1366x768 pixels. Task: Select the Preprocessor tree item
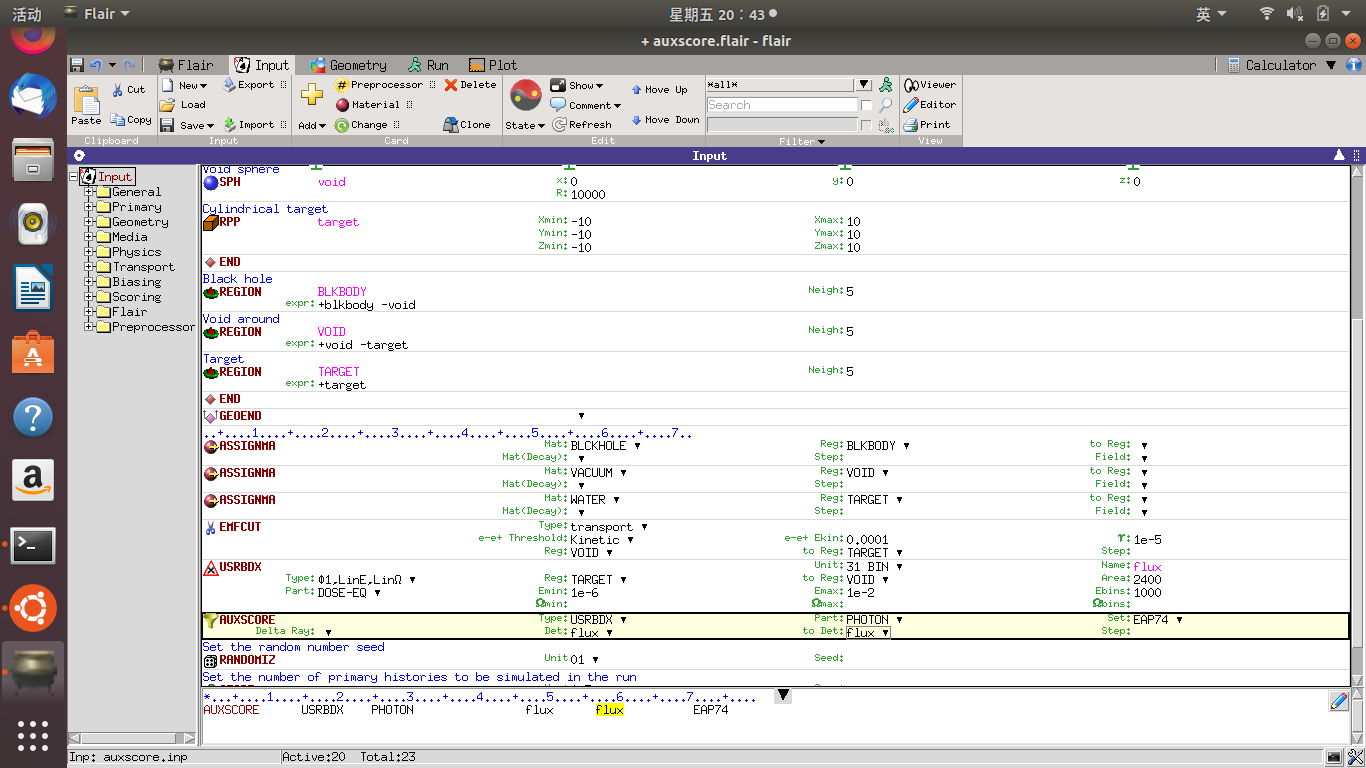[153, 327]
